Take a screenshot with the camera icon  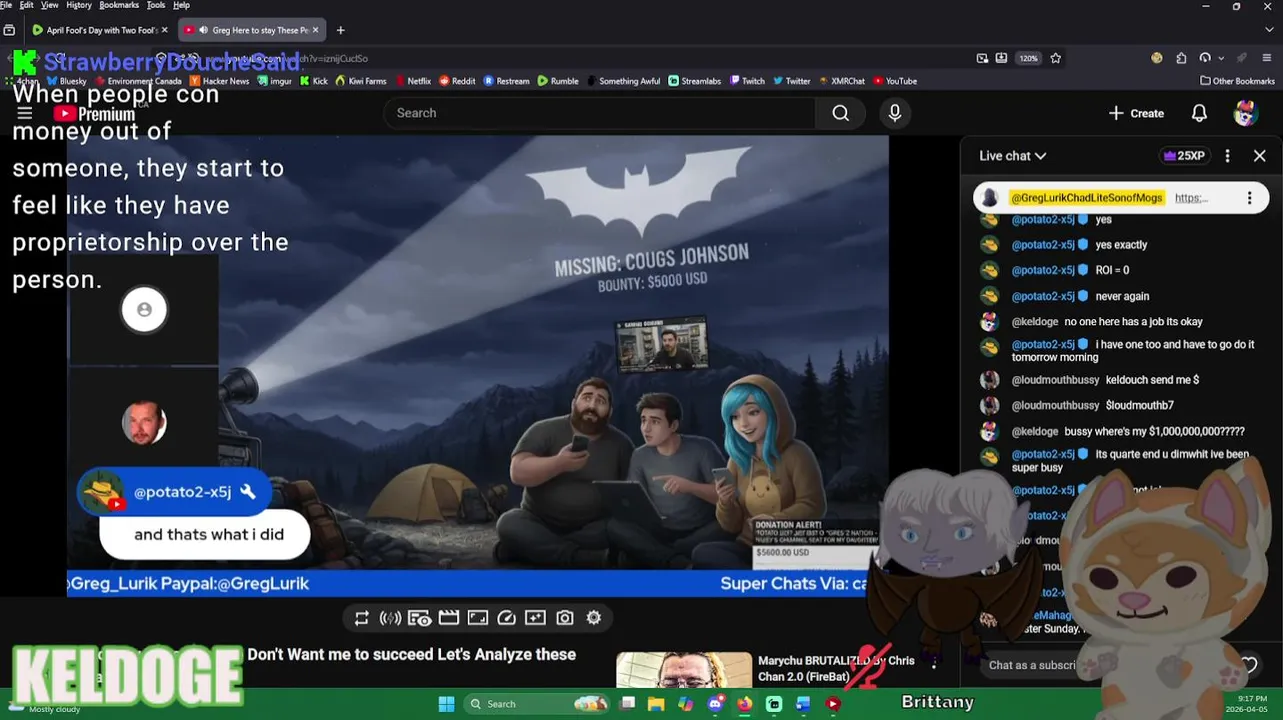point(565,618)
